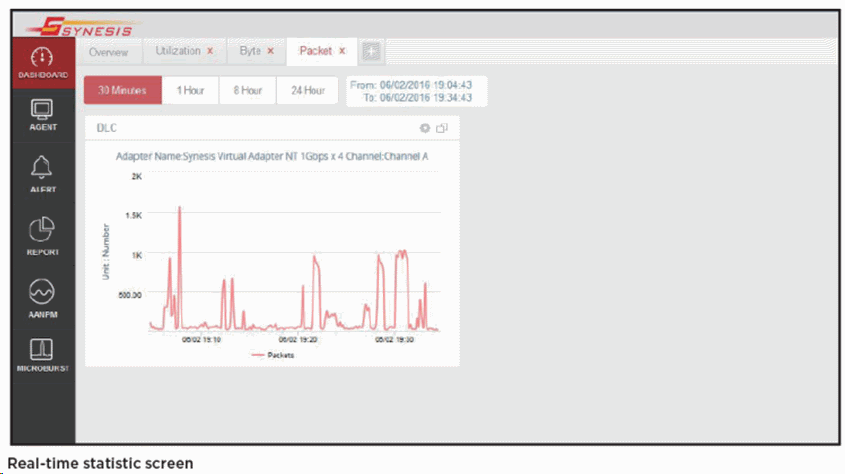
Task: Switch to the Utilization tab
Action: click(177, 51)
